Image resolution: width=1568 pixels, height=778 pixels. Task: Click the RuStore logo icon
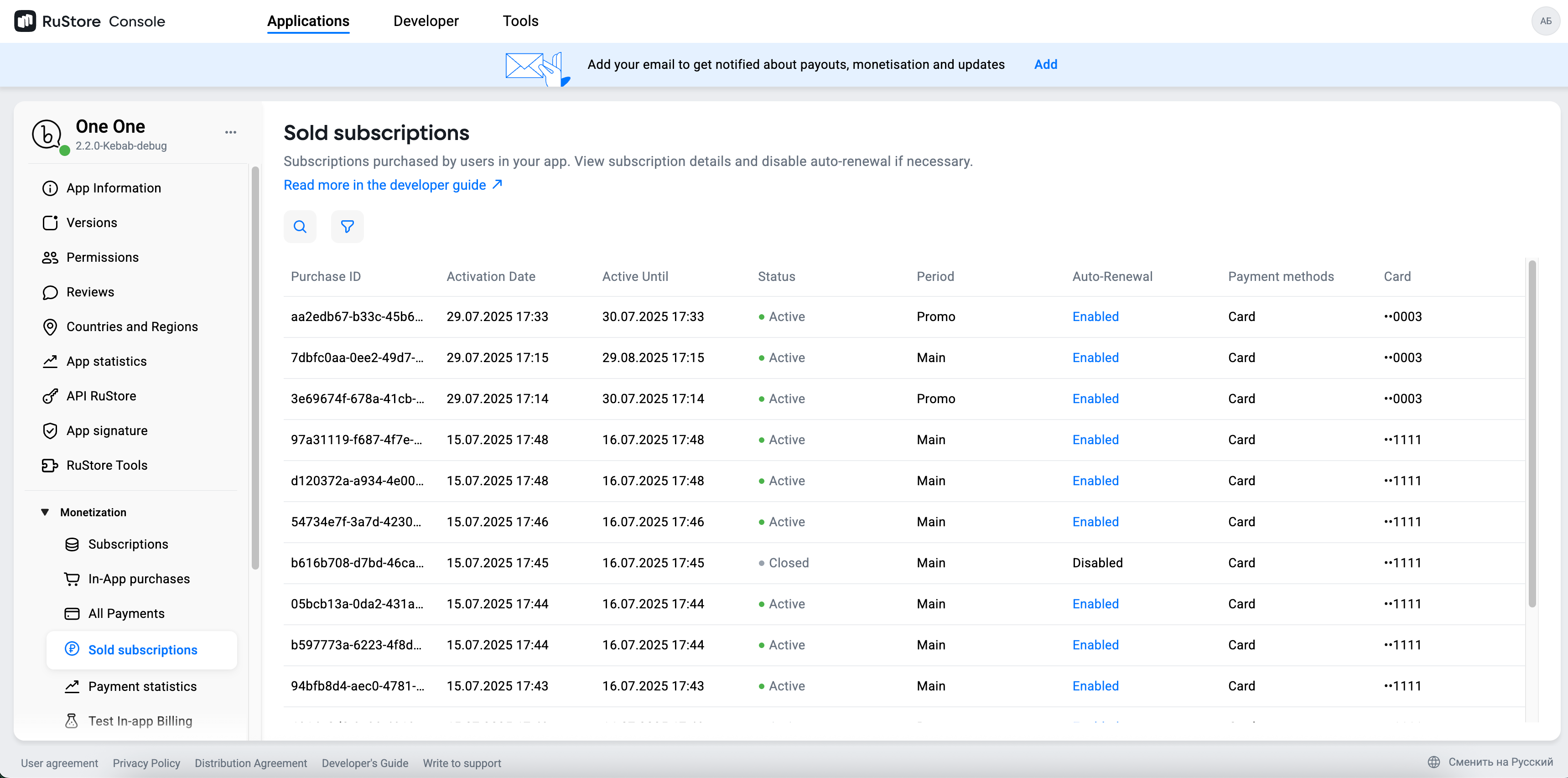[x=25, y=21]
